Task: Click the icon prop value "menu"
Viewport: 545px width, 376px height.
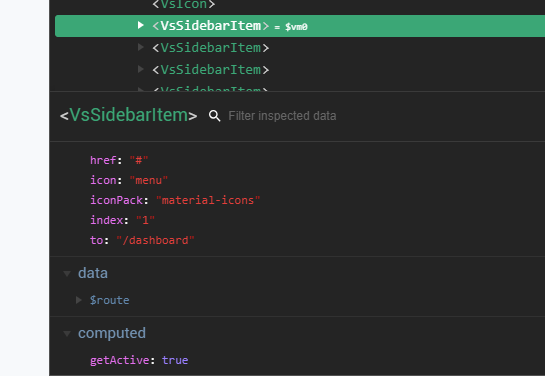Action: 148,180
